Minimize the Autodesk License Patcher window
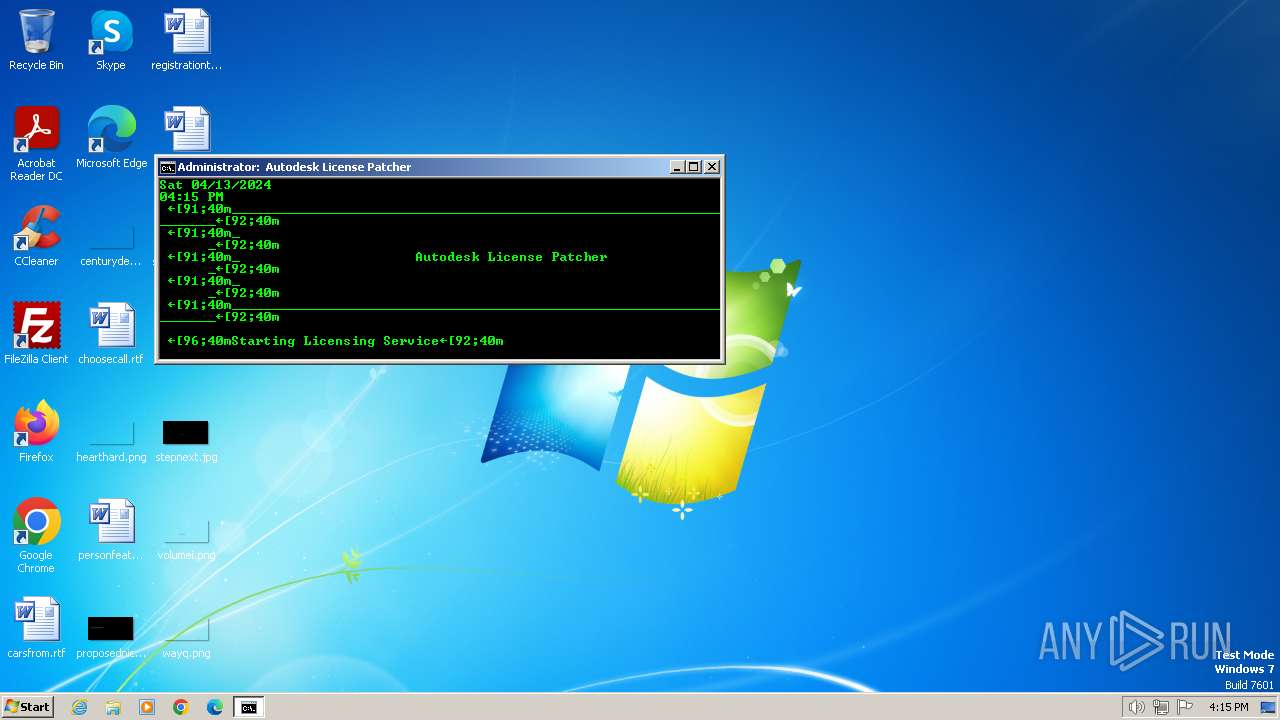This screenshot has height=720, width=1280. point(676,167)
